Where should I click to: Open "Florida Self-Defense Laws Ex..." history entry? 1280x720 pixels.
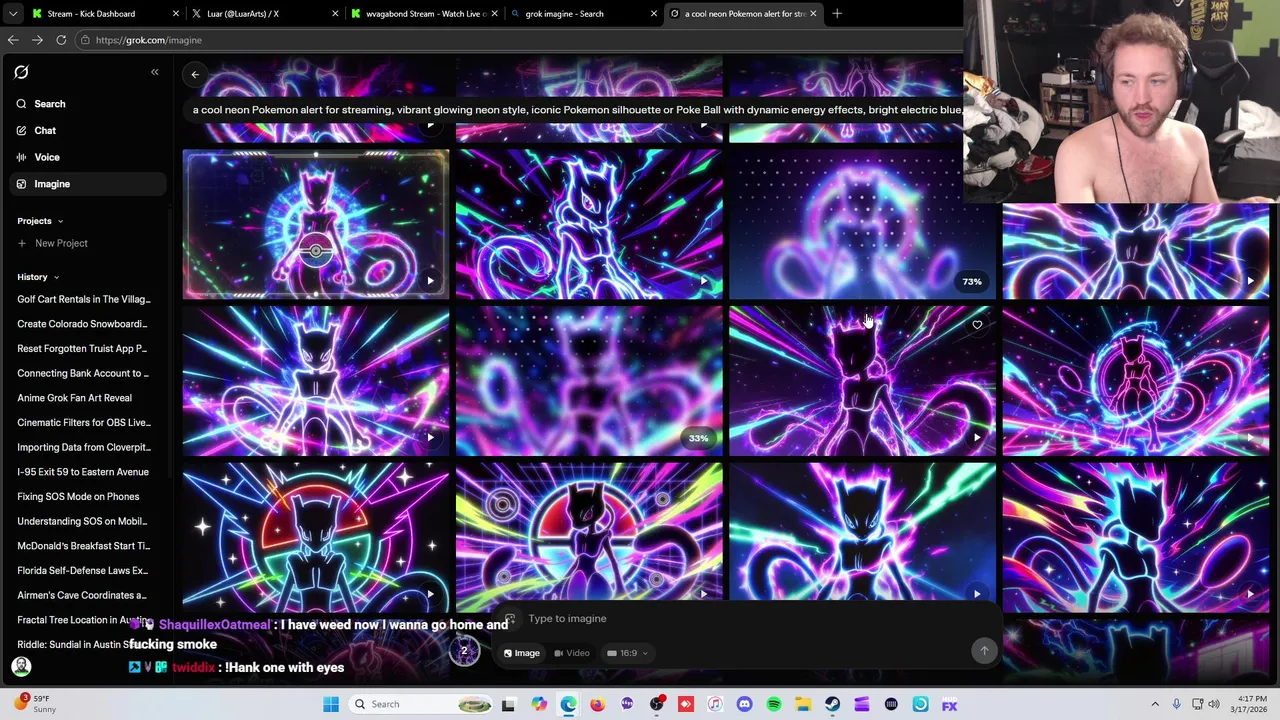(83, 571)
